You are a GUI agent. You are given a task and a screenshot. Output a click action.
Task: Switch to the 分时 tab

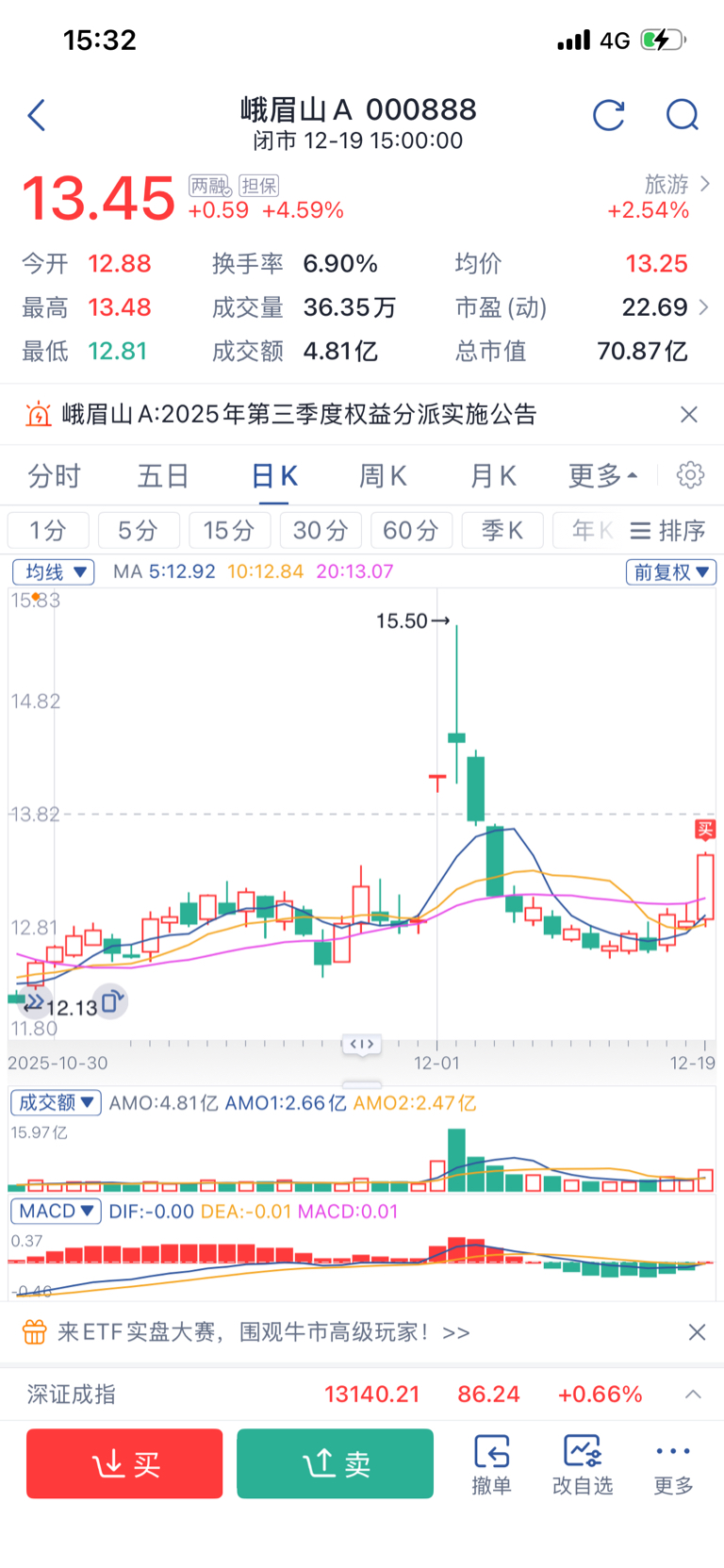pos(54,476)
